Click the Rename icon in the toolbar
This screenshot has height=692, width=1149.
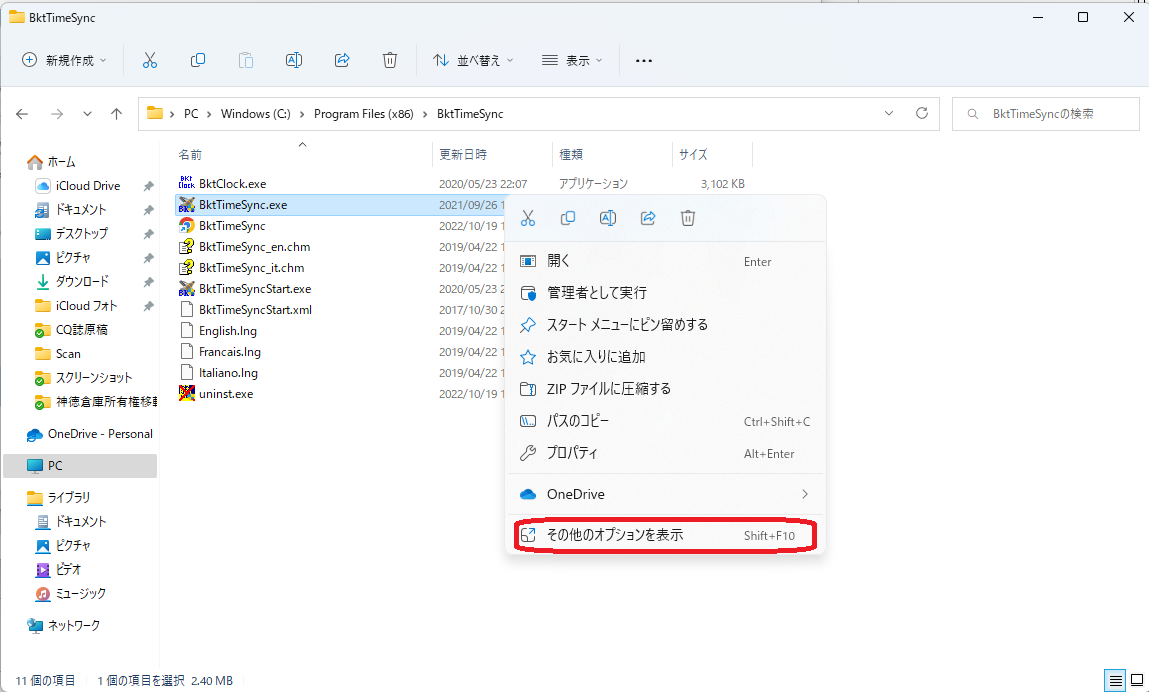coord(294,60)
